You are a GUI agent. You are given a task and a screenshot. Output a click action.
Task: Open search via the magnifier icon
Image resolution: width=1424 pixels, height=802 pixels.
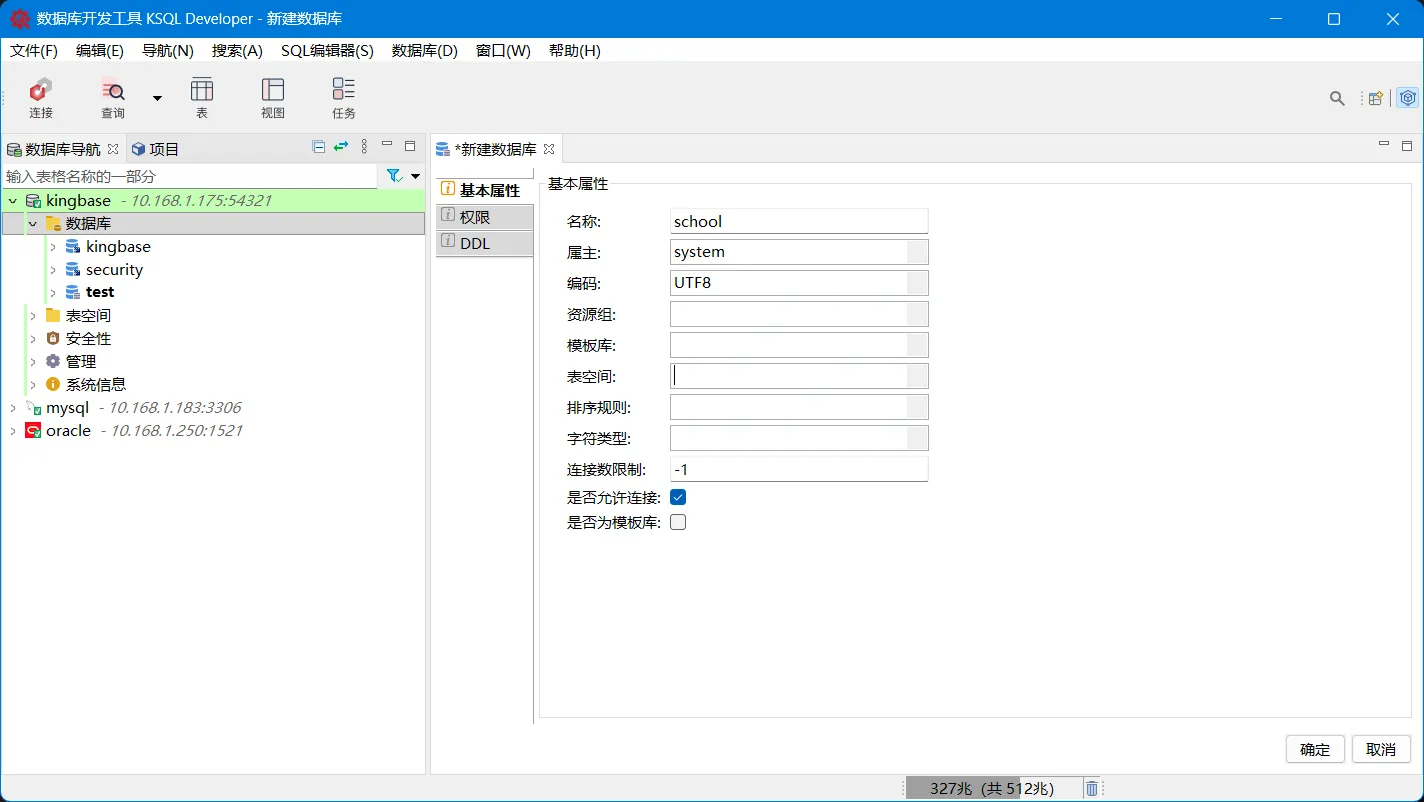(1337, 98)
